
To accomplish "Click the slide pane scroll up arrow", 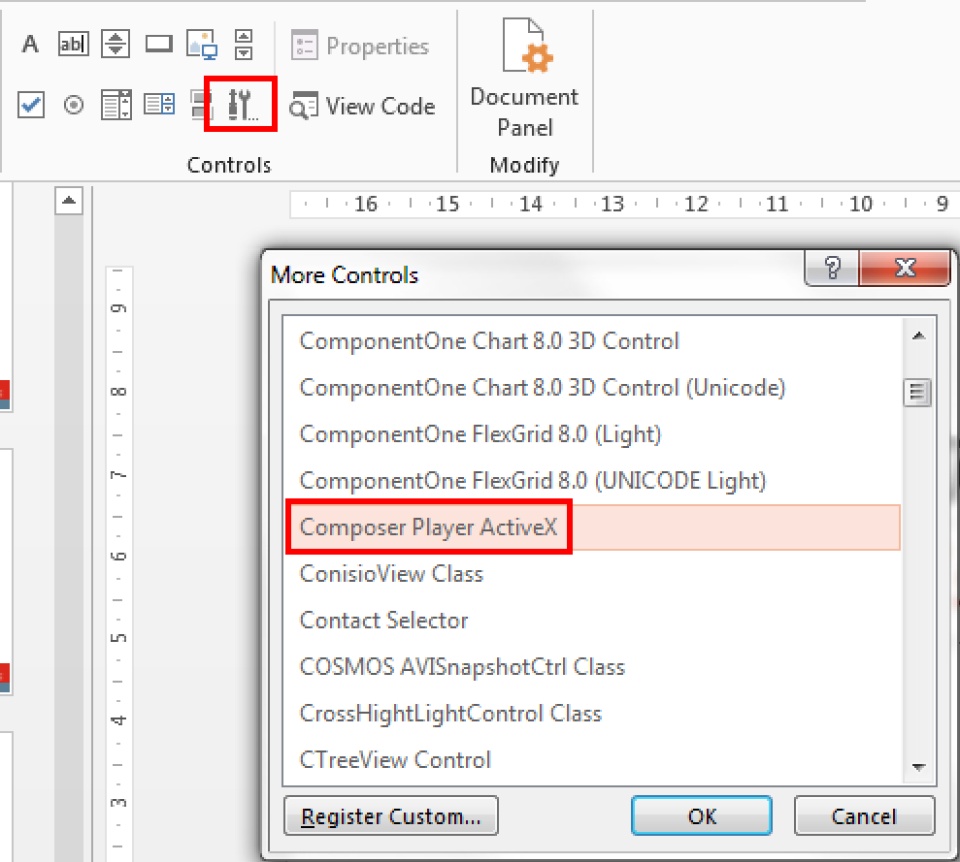I will (69, 201).
